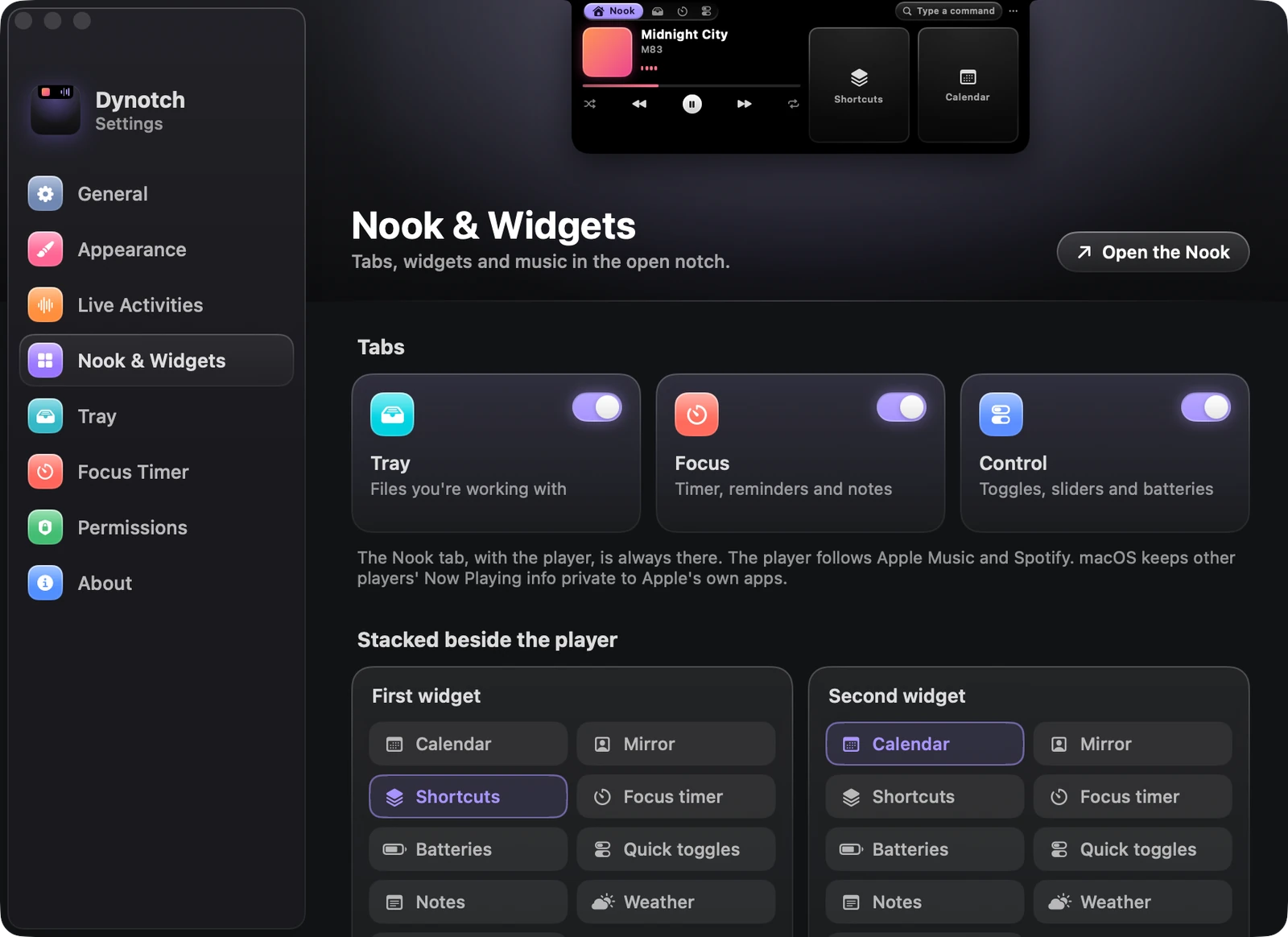Pick Batteries for First widget
The width and height of the screenshot is (1288, 937).
[x=469, y=849]
